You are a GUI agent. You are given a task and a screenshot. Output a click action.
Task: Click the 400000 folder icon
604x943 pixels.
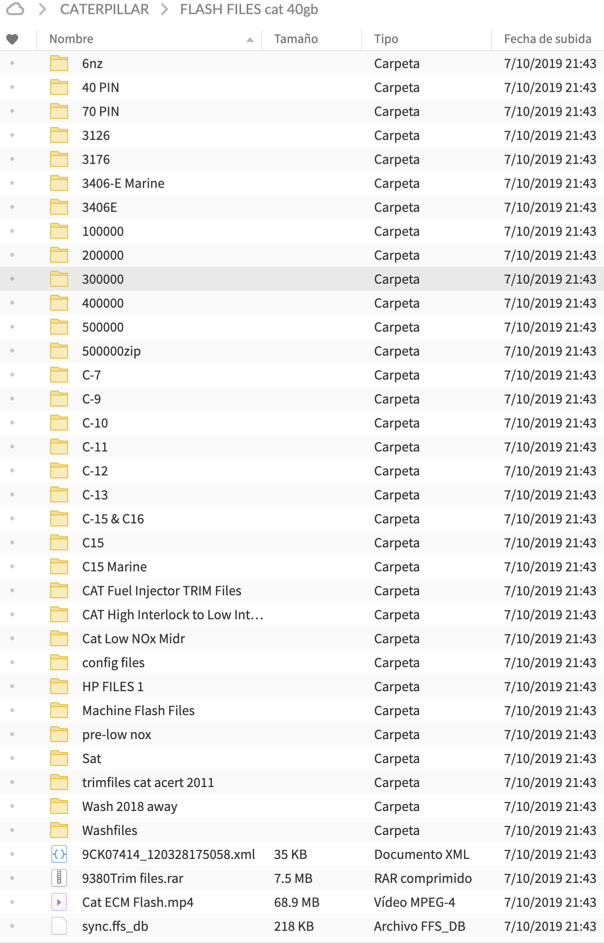point(59,303)
